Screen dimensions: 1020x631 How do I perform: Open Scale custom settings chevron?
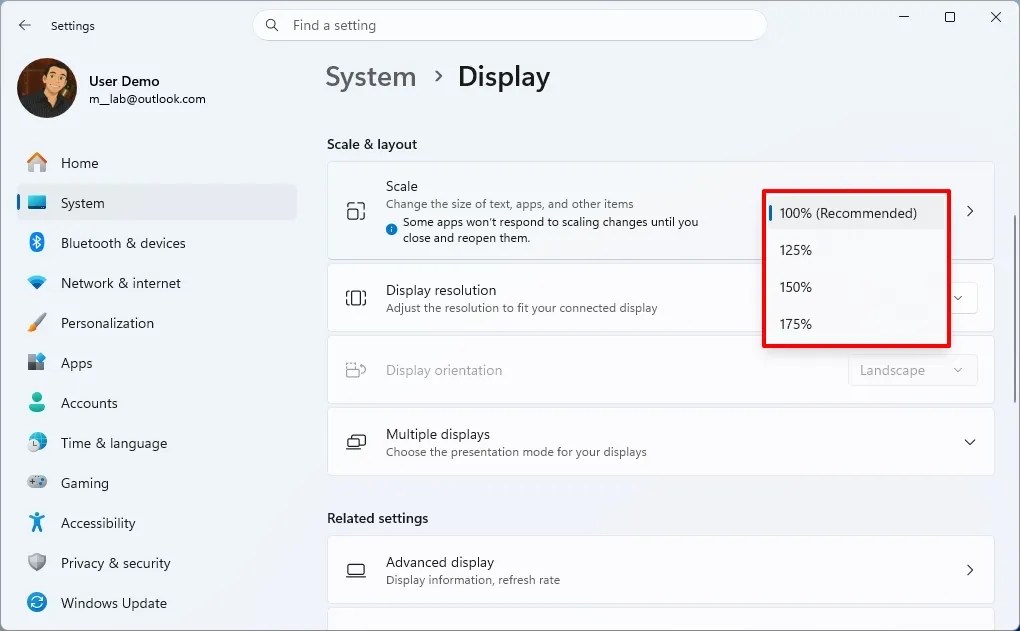coord(970,211)
